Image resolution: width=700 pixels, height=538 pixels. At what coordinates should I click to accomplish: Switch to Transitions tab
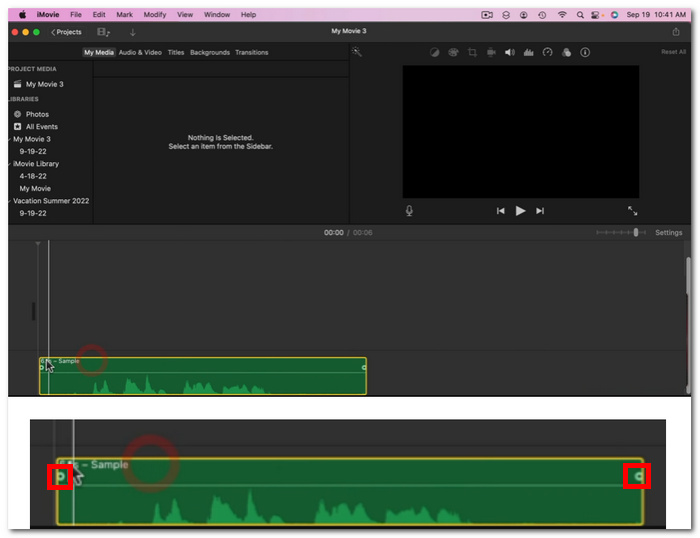pos(252,52)
